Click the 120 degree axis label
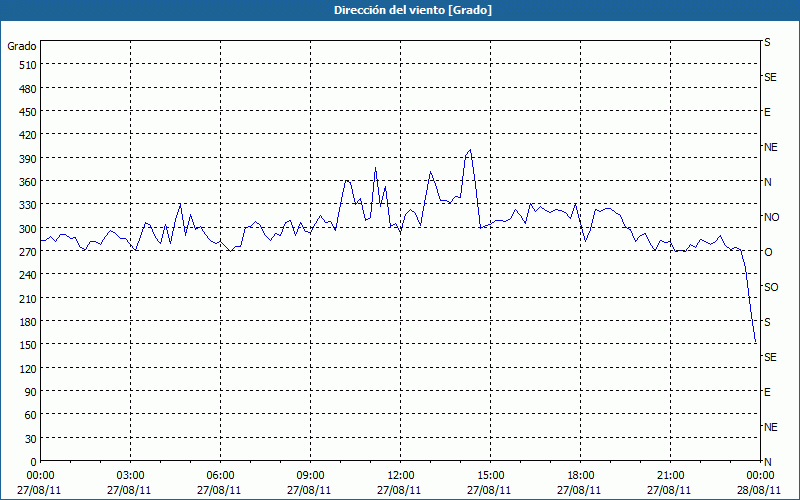The width and height of the screenshot is (800, 500). click(x=28, y=368)
